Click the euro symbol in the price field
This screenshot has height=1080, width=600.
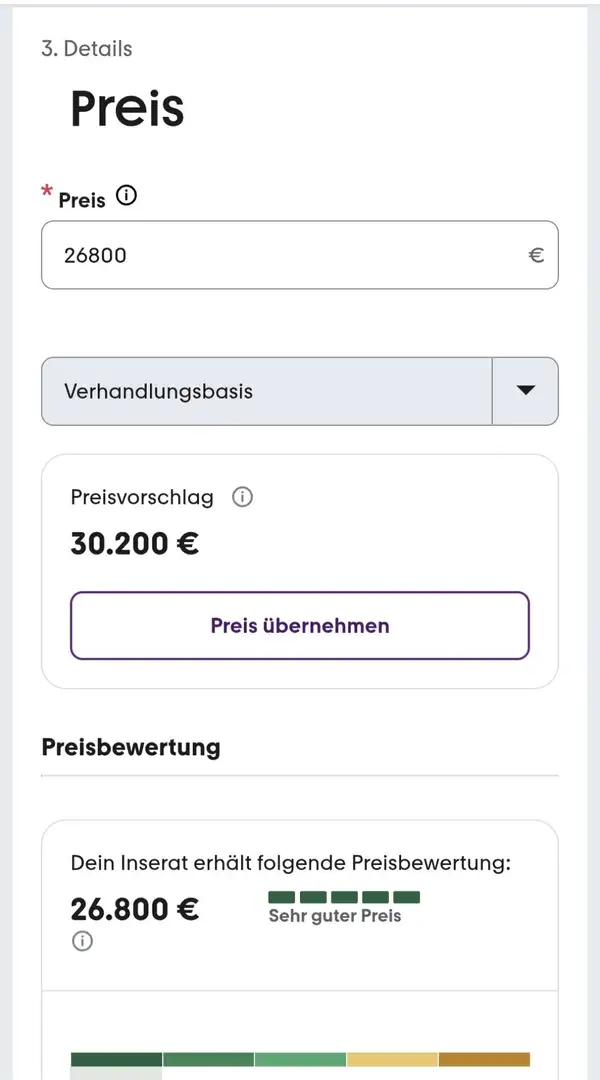pyautogui.click(x=536, y=255)
